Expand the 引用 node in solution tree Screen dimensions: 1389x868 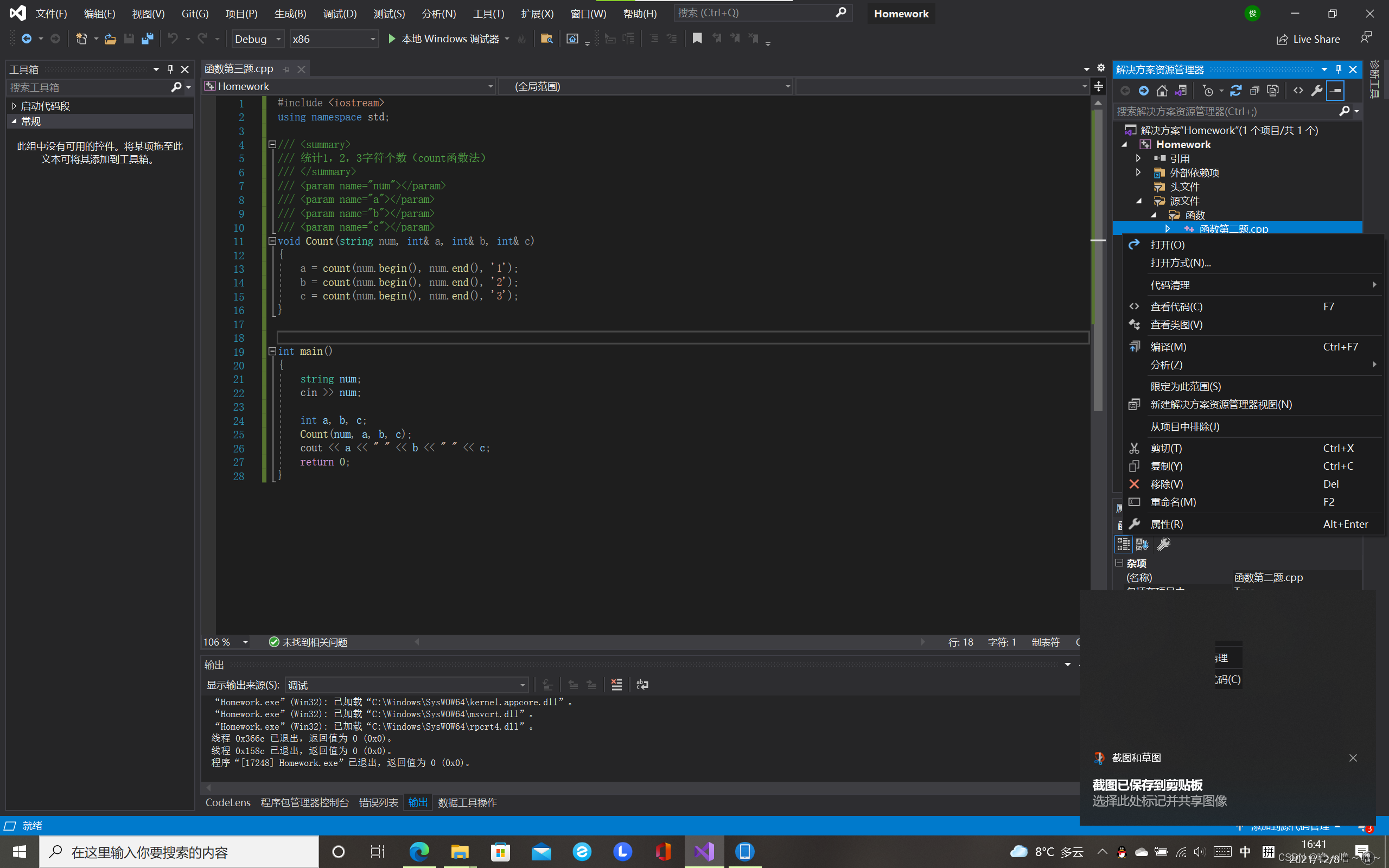click(x=1139, y=158)
